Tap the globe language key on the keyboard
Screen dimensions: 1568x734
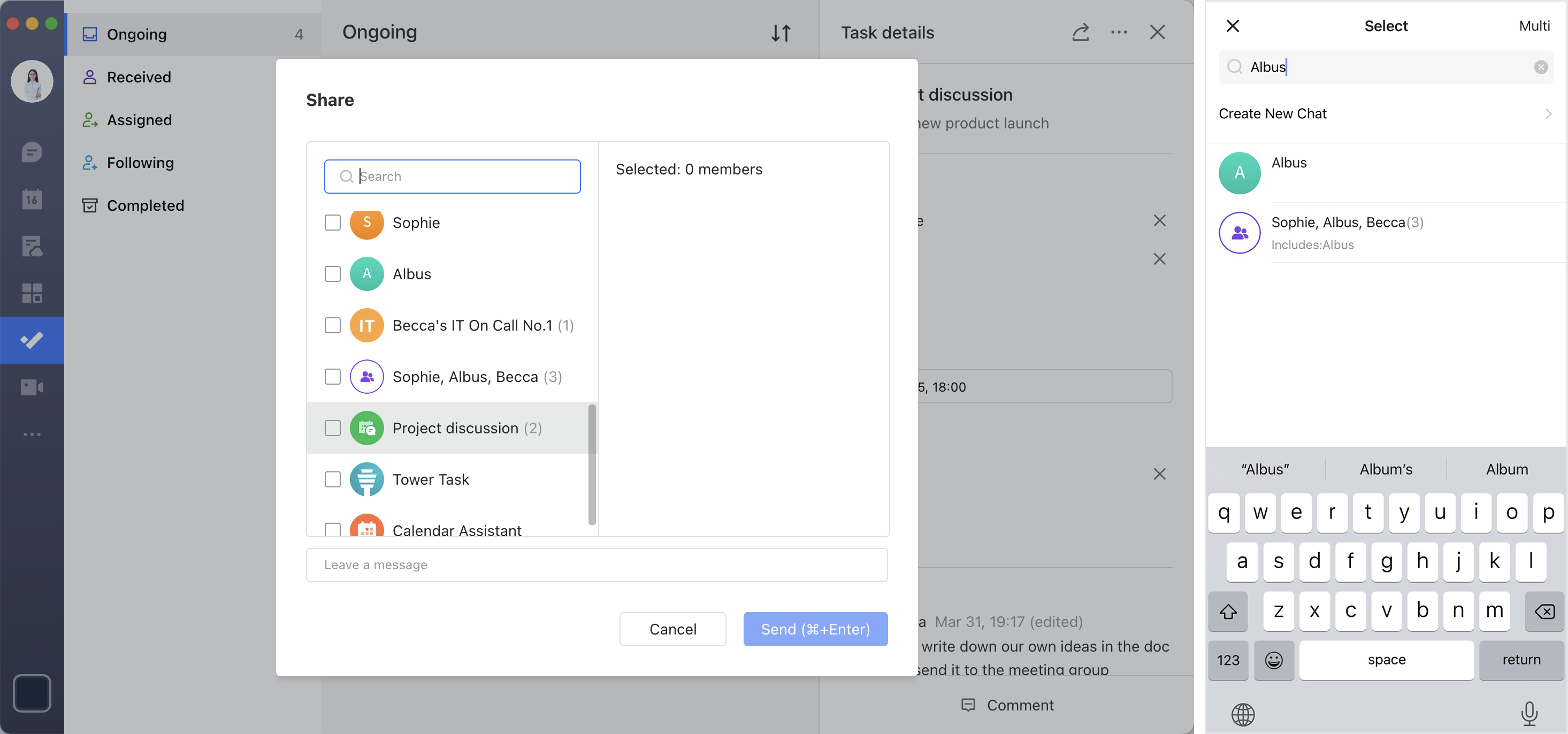pos(1243,714)
